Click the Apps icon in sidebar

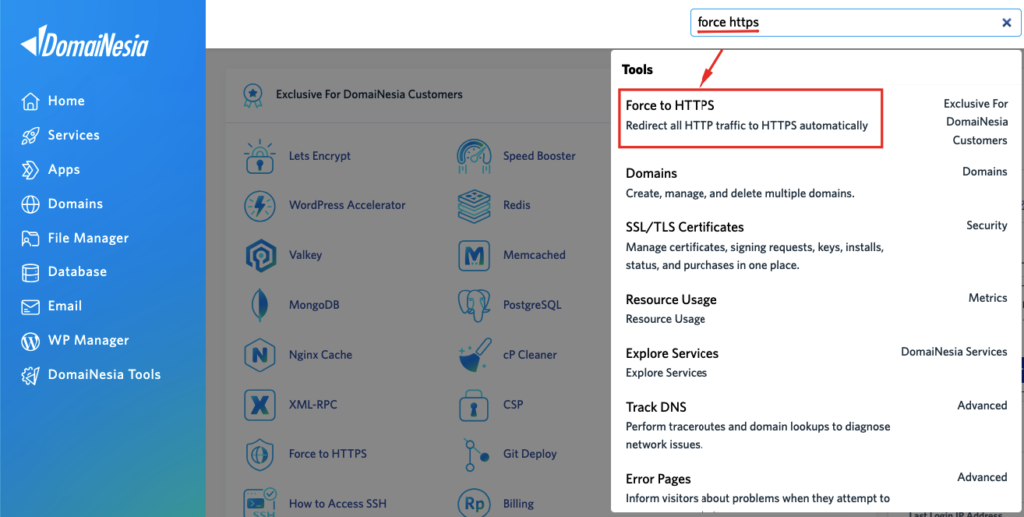tap(30, 170)
